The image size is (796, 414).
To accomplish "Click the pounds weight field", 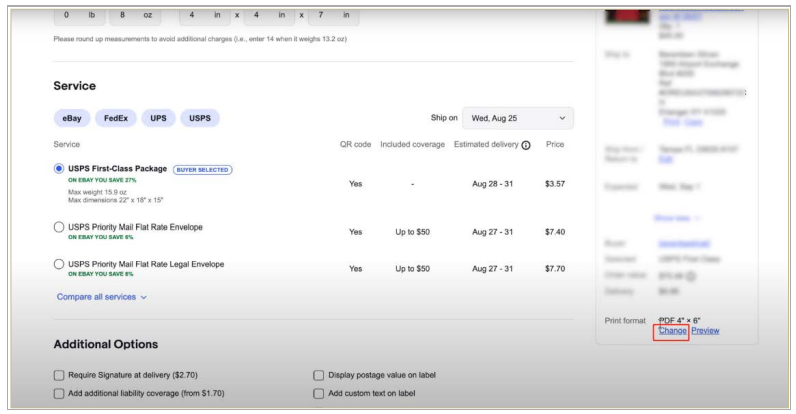I will 79,15.
